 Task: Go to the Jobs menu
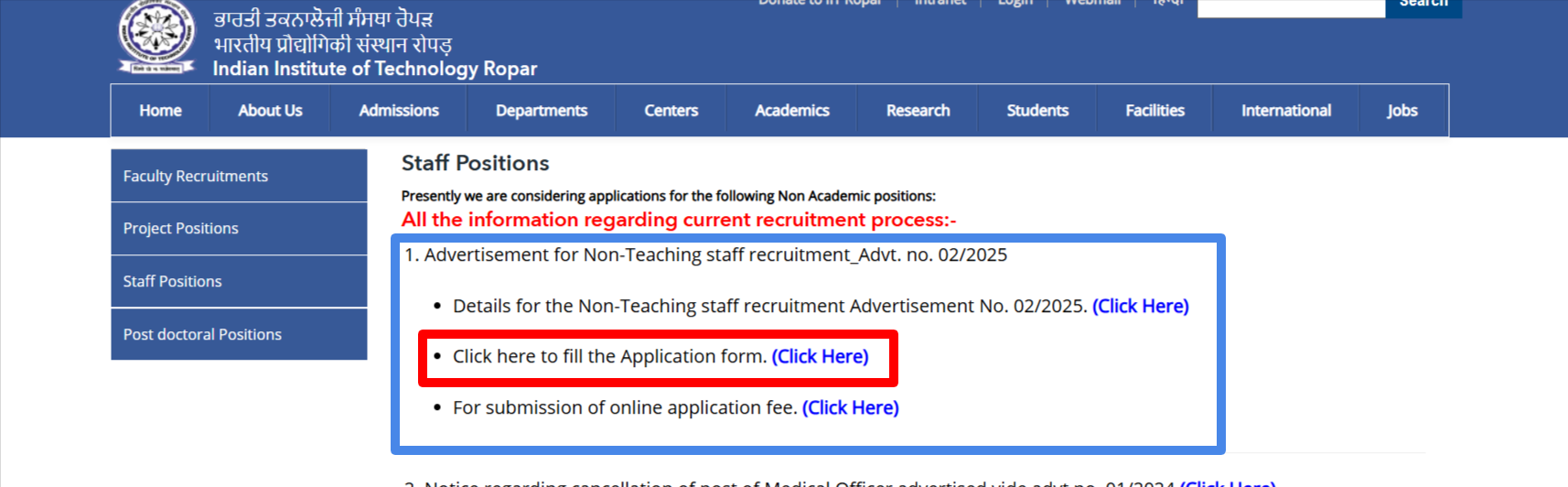1402,111
